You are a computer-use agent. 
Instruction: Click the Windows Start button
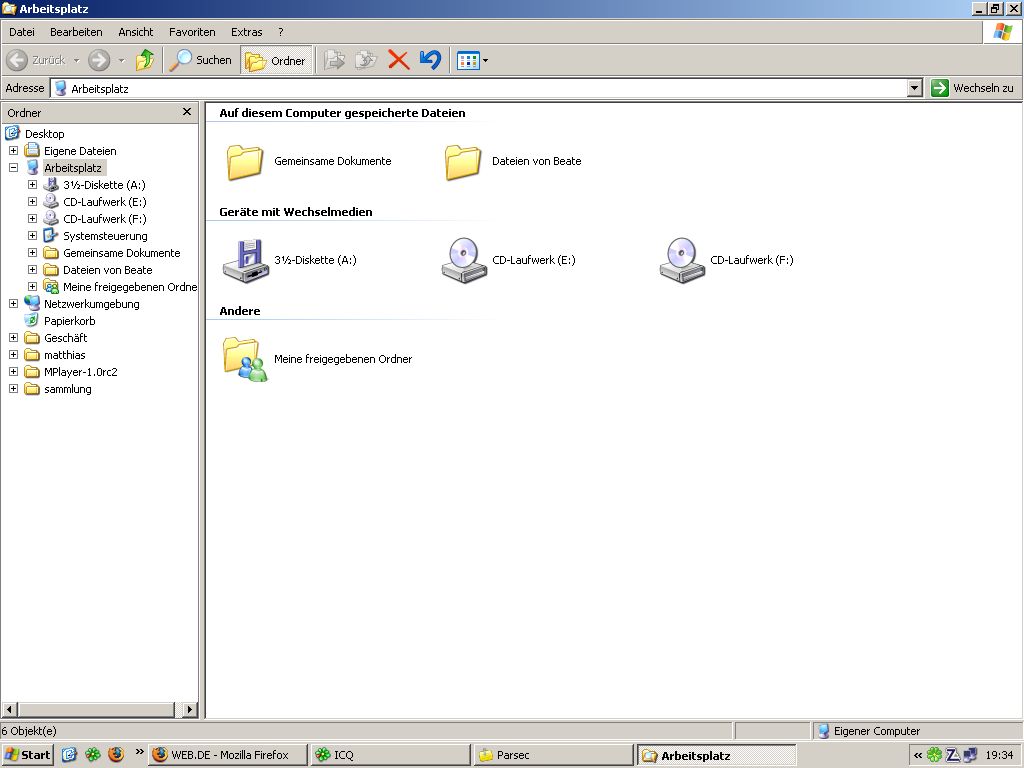(x=27, y=755)
